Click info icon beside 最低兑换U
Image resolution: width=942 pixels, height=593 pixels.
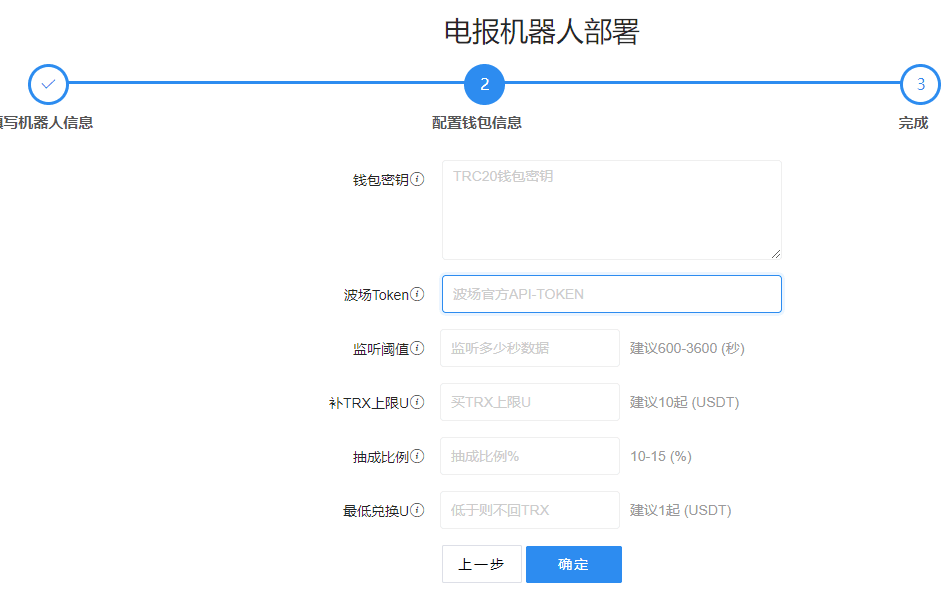tap(418, 510)
